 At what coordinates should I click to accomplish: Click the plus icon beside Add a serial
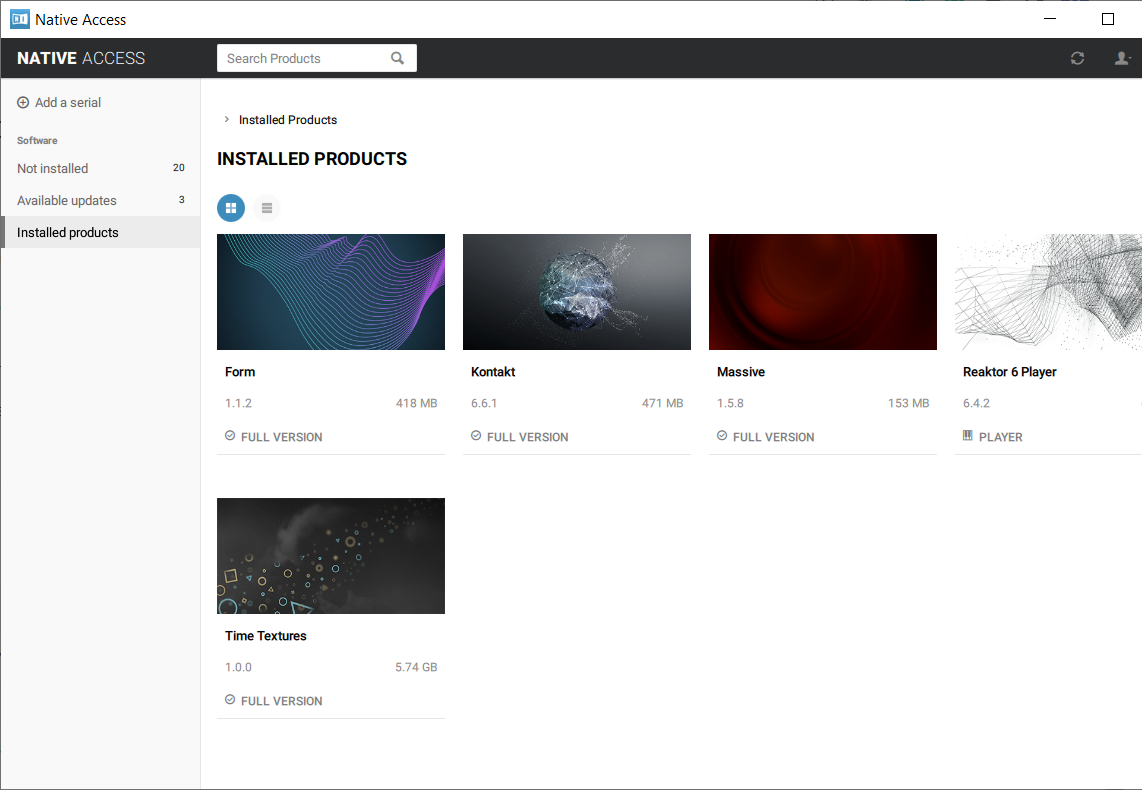coord(23,103)
